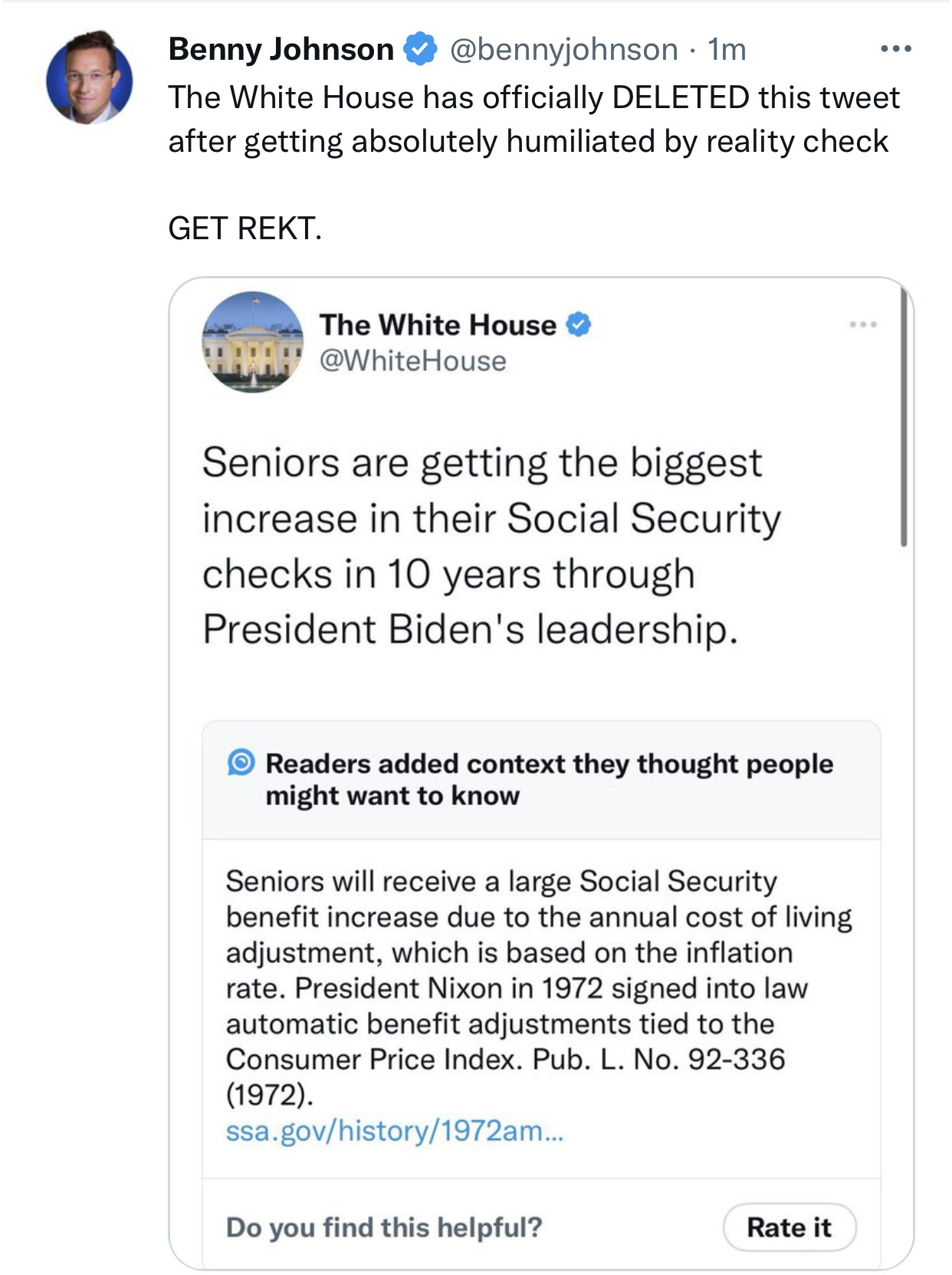952x1275 pixels.
Task: Click the @WhiteHouse handle
Action: pos(412,361)
